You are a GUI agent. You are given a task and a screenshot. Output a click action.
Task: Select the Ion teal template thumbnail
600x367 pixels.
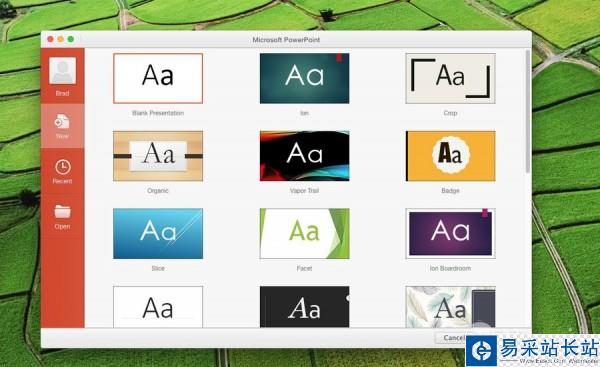(305, 78)
